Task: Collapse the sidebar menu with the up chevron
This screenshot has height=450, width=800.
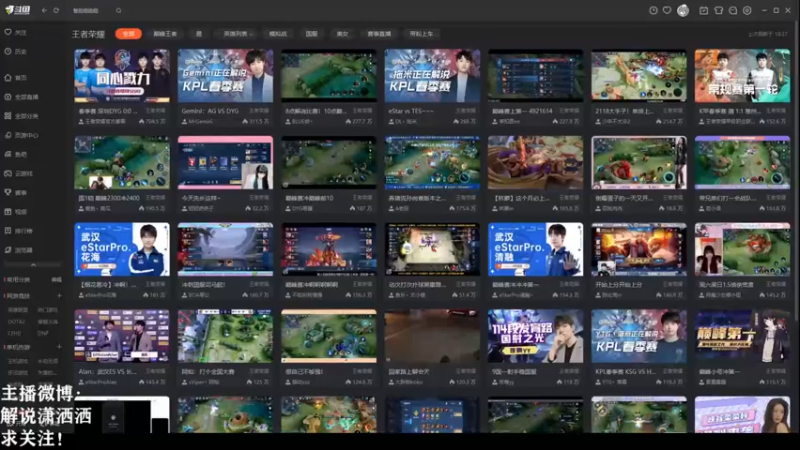Action: tap(33, 265)
